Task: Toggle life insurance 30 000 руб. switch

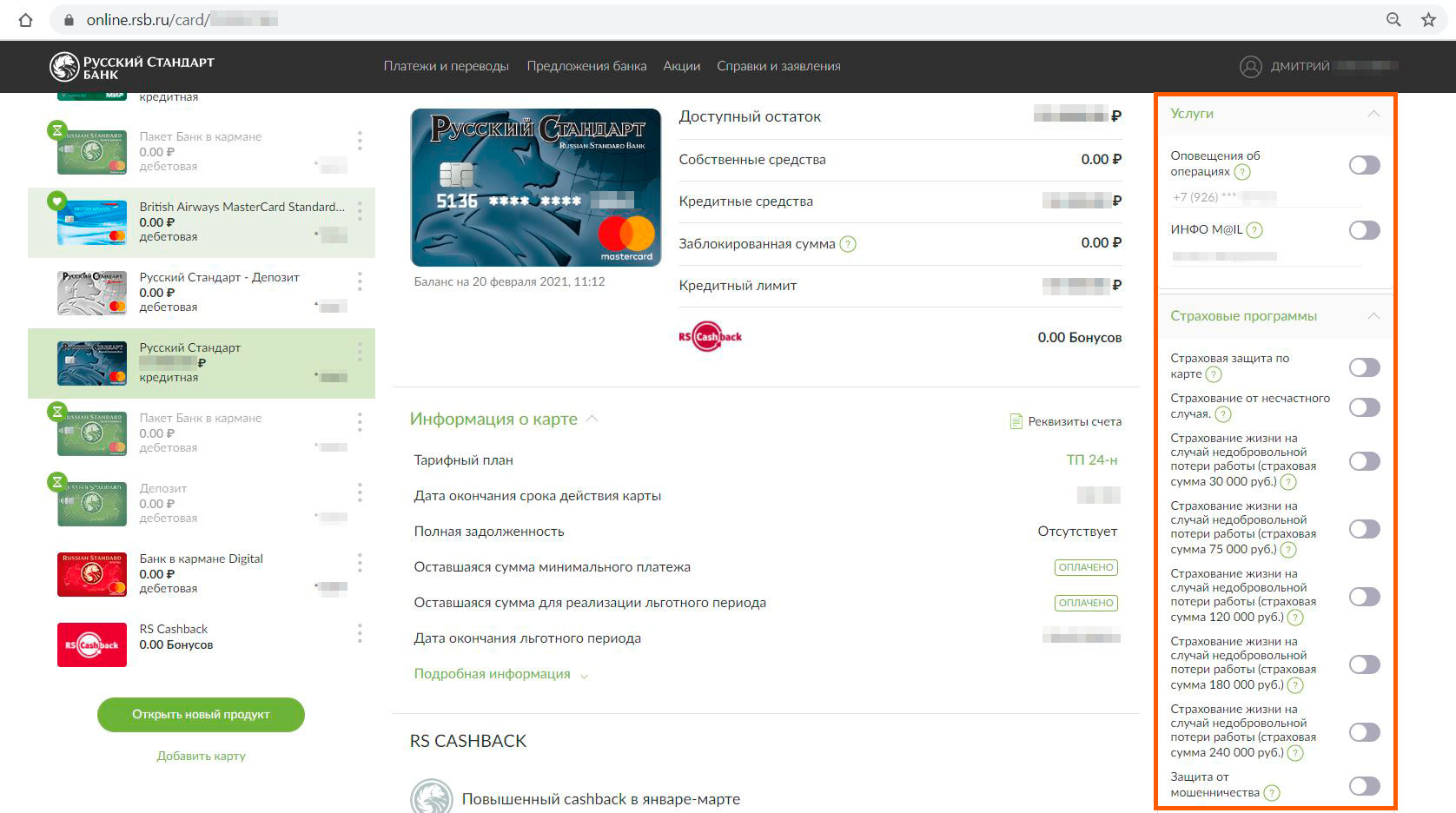Action: (x=1364, y=461)
